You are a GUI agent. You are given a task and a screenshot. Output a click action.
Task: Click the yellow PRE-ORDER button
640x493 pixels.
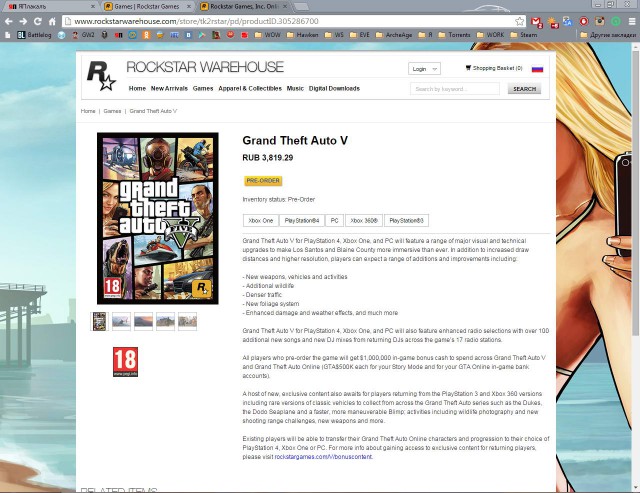coord(263,181)
